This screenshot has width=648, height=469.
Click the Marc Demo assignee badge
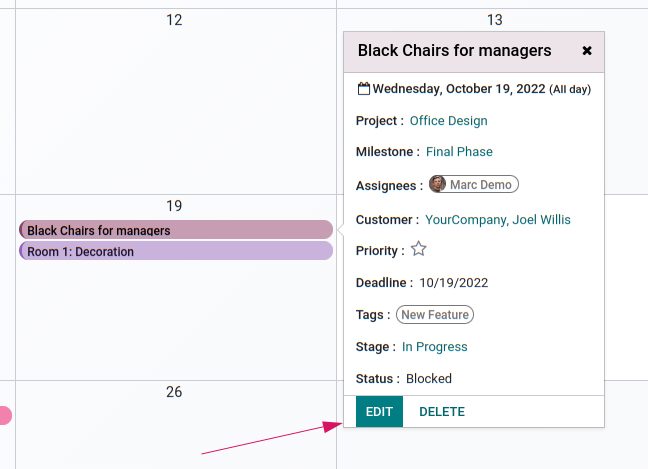click(474, 184)
